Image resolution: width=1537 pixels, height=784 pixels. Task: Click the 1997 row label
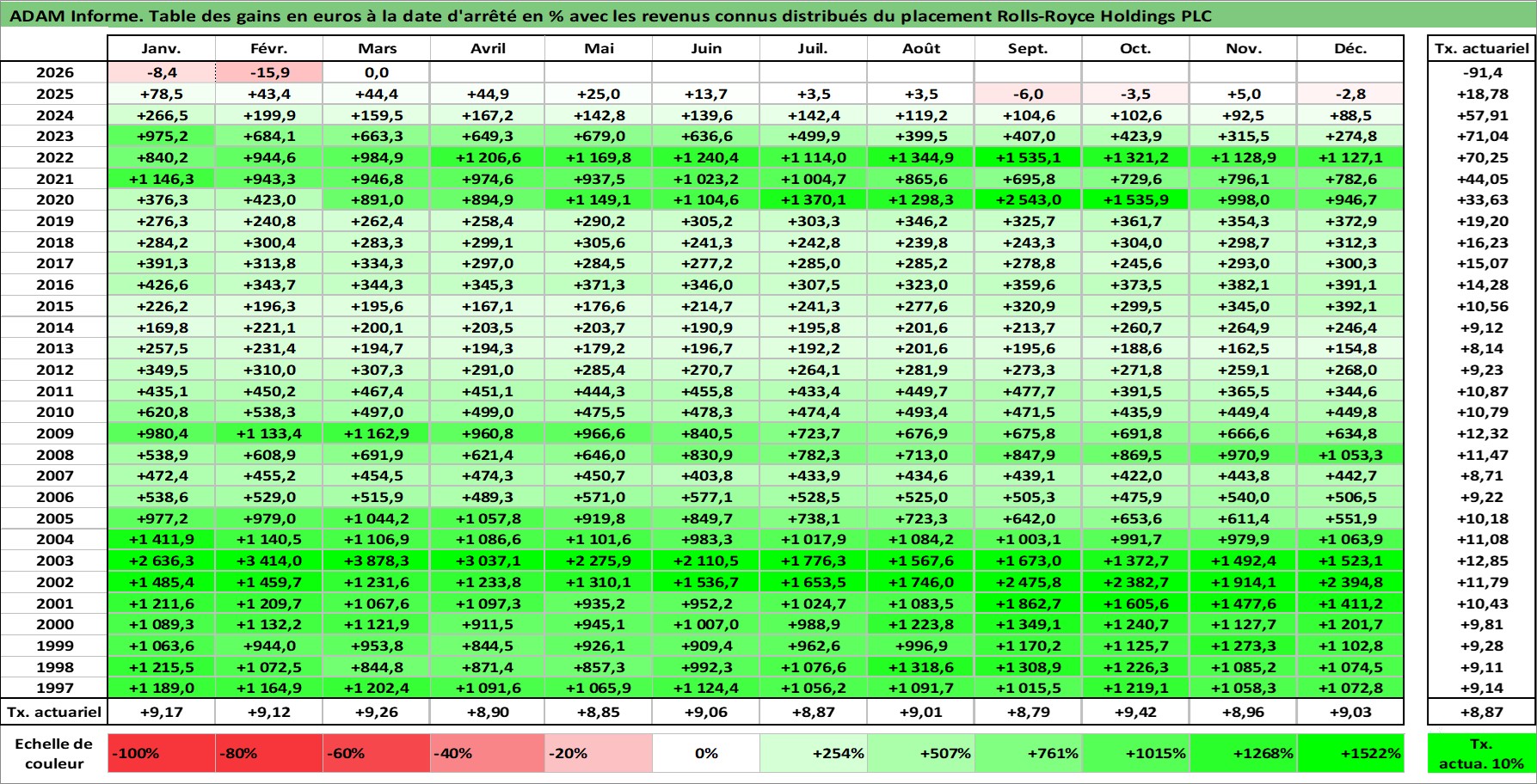point(54,688)
